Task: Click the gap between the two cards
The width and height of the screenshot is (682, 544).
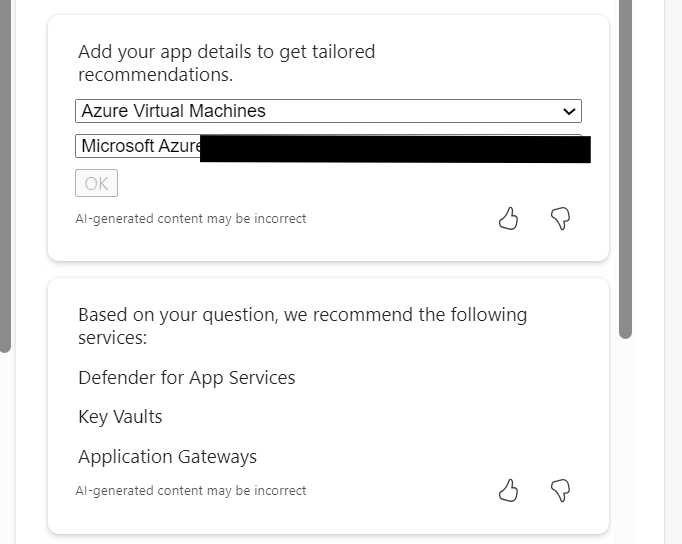Action: 328,269
